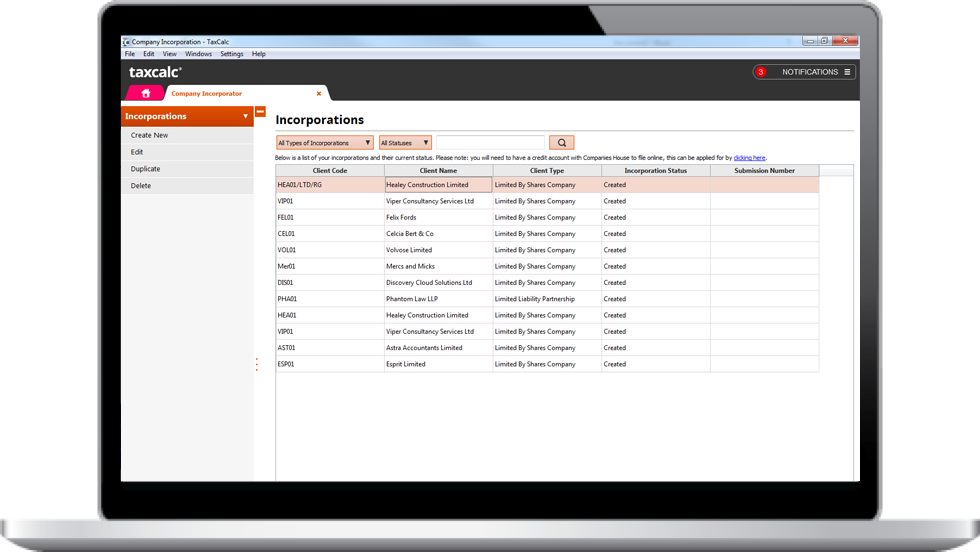
Task: Click the Incorporations page heading
Action: pyautogui.click(x=319, y=119)
